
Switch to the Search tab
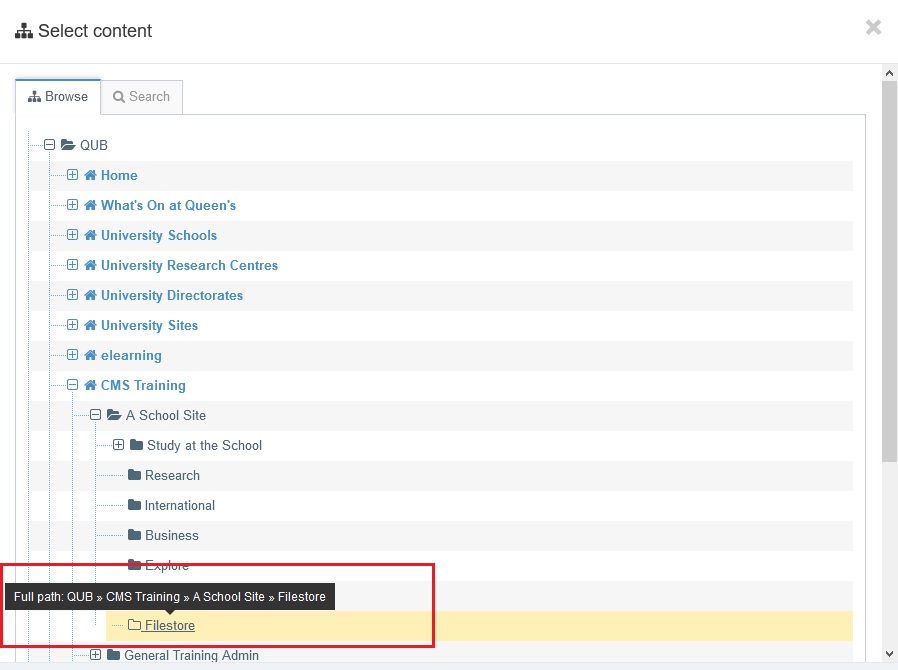point(141,96)
